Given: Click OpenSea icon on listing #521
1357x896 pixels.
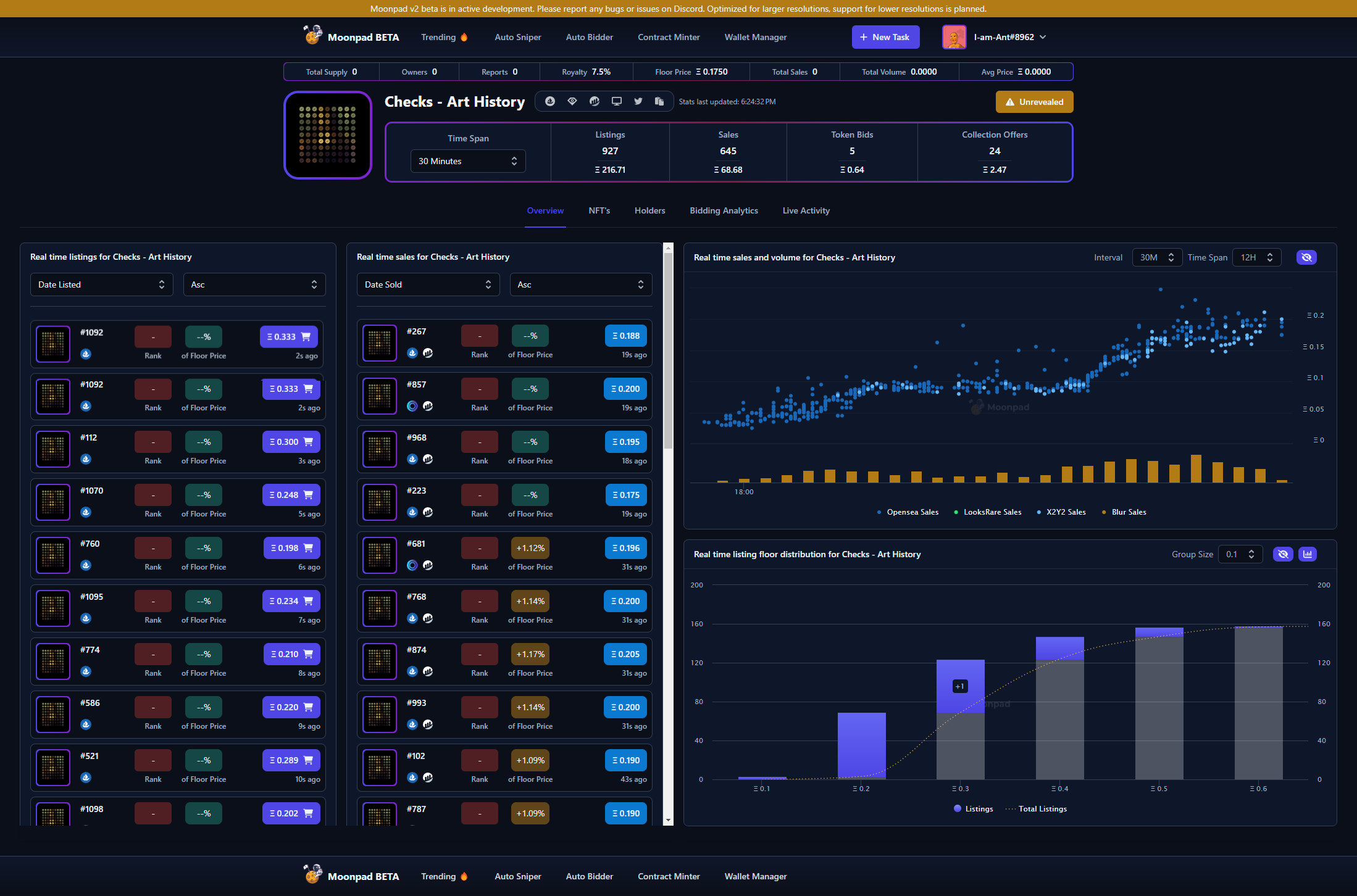Looking at the screenshot, I should pyautogui.click(x=86, y=778).
